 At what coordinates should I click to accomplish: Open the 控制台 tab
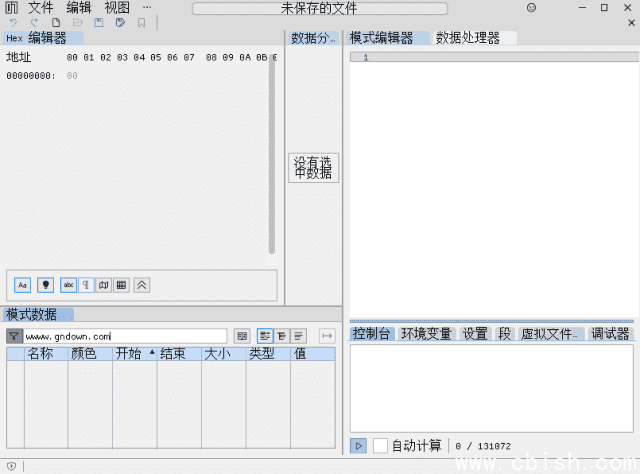tap(372, 334)
